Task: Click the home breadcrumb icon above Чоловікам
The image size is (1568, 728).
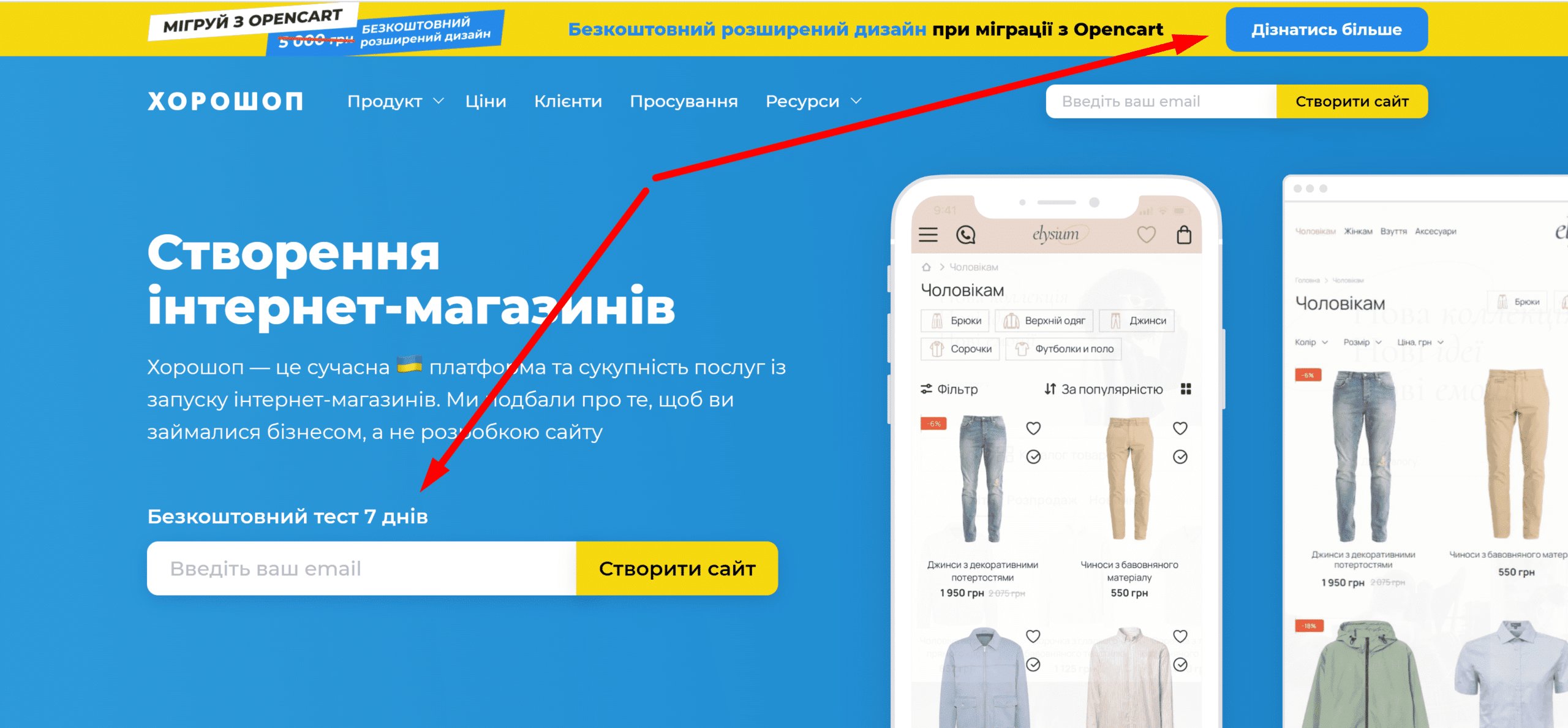Action: 926,267
